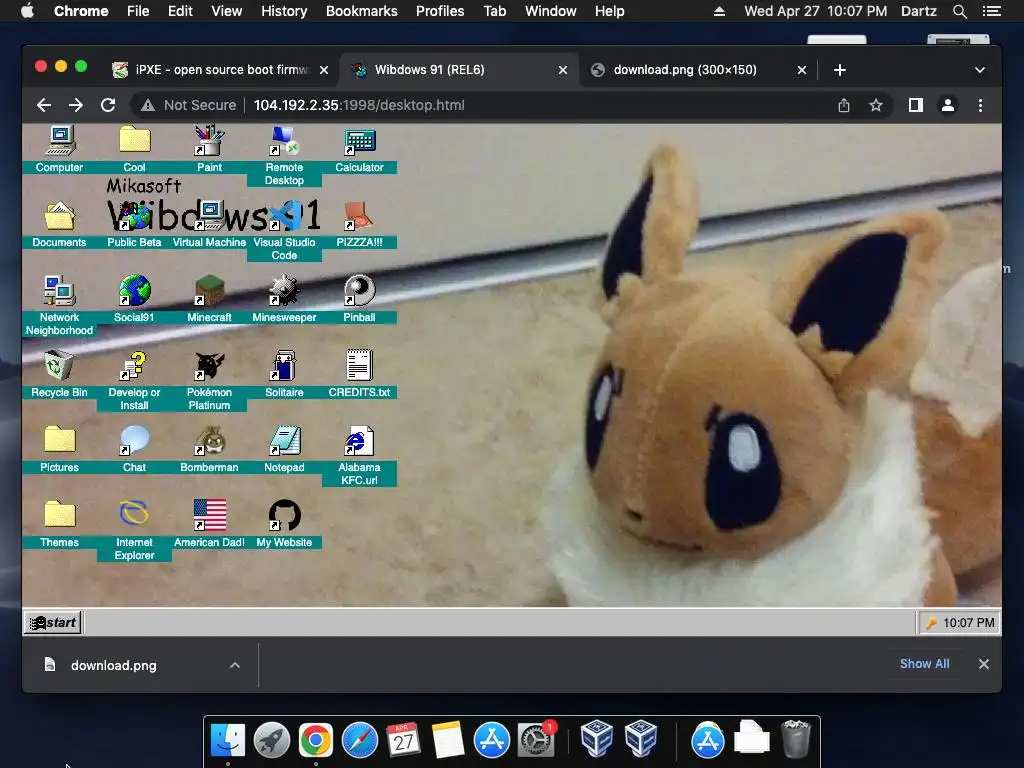This screenshot has width=1024, height=768.
Task: Open the Chrome three-dot menu
Action: tap(980, 105)
